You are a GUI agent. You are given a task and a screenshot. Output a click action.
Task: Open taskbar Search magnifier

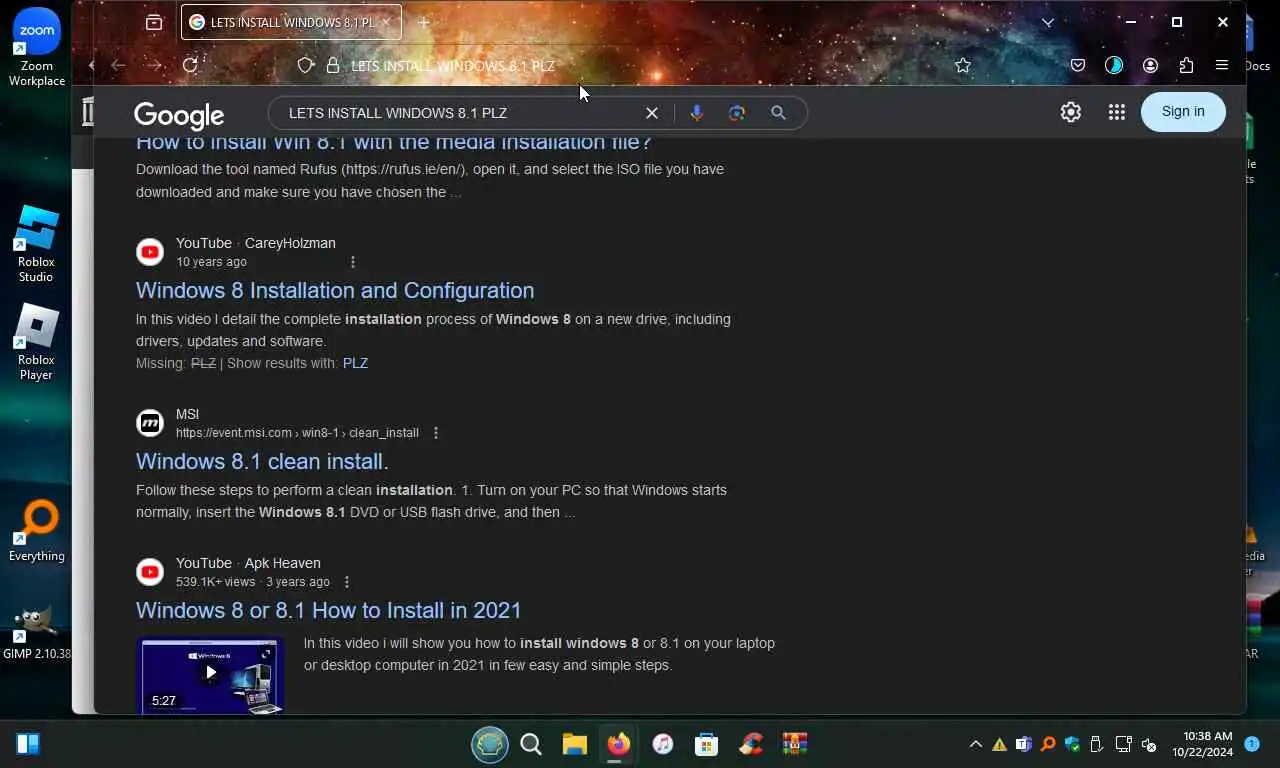click(531, 744)
